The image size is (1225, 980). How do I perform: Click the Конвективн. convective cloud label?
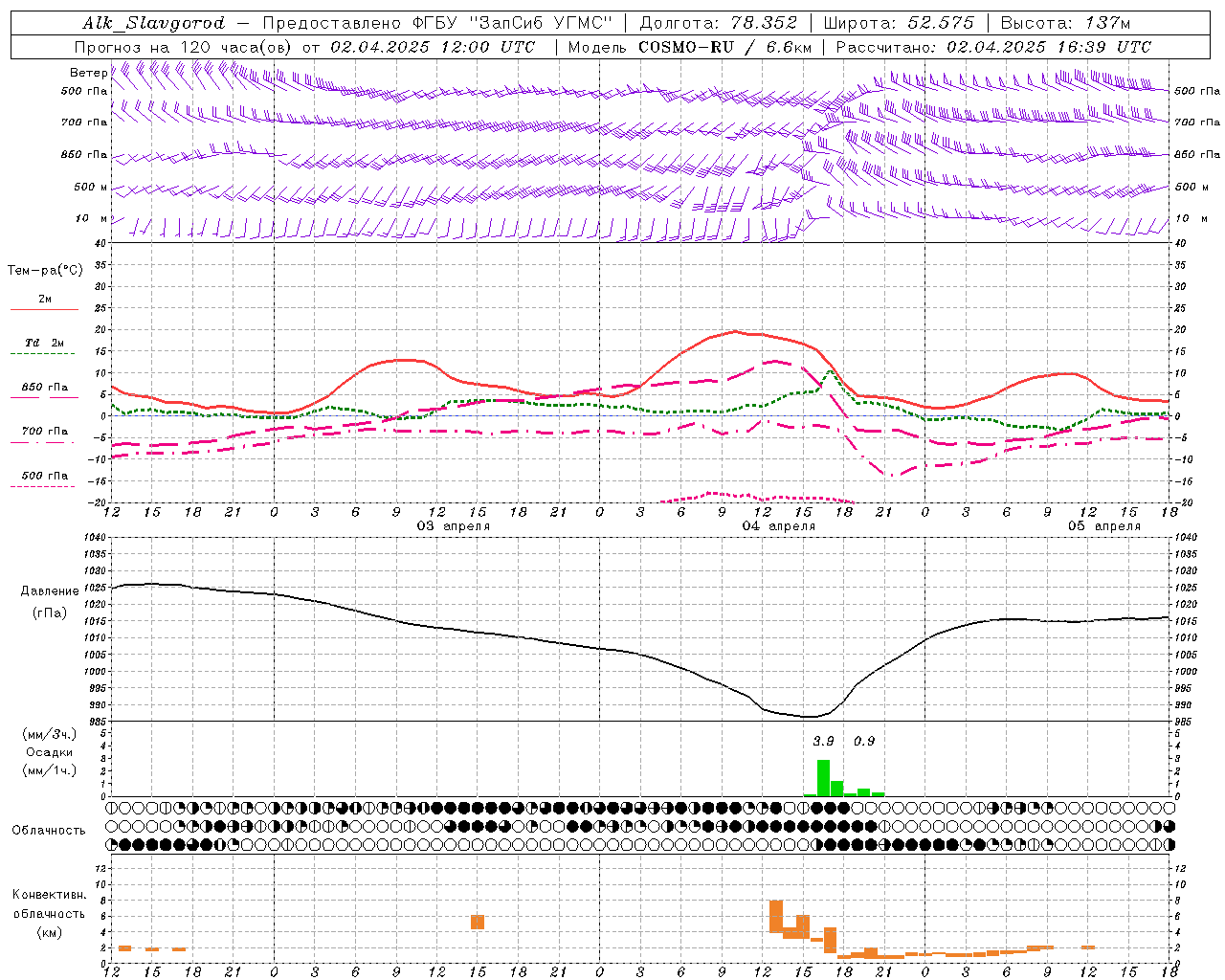tap(49, 895)
